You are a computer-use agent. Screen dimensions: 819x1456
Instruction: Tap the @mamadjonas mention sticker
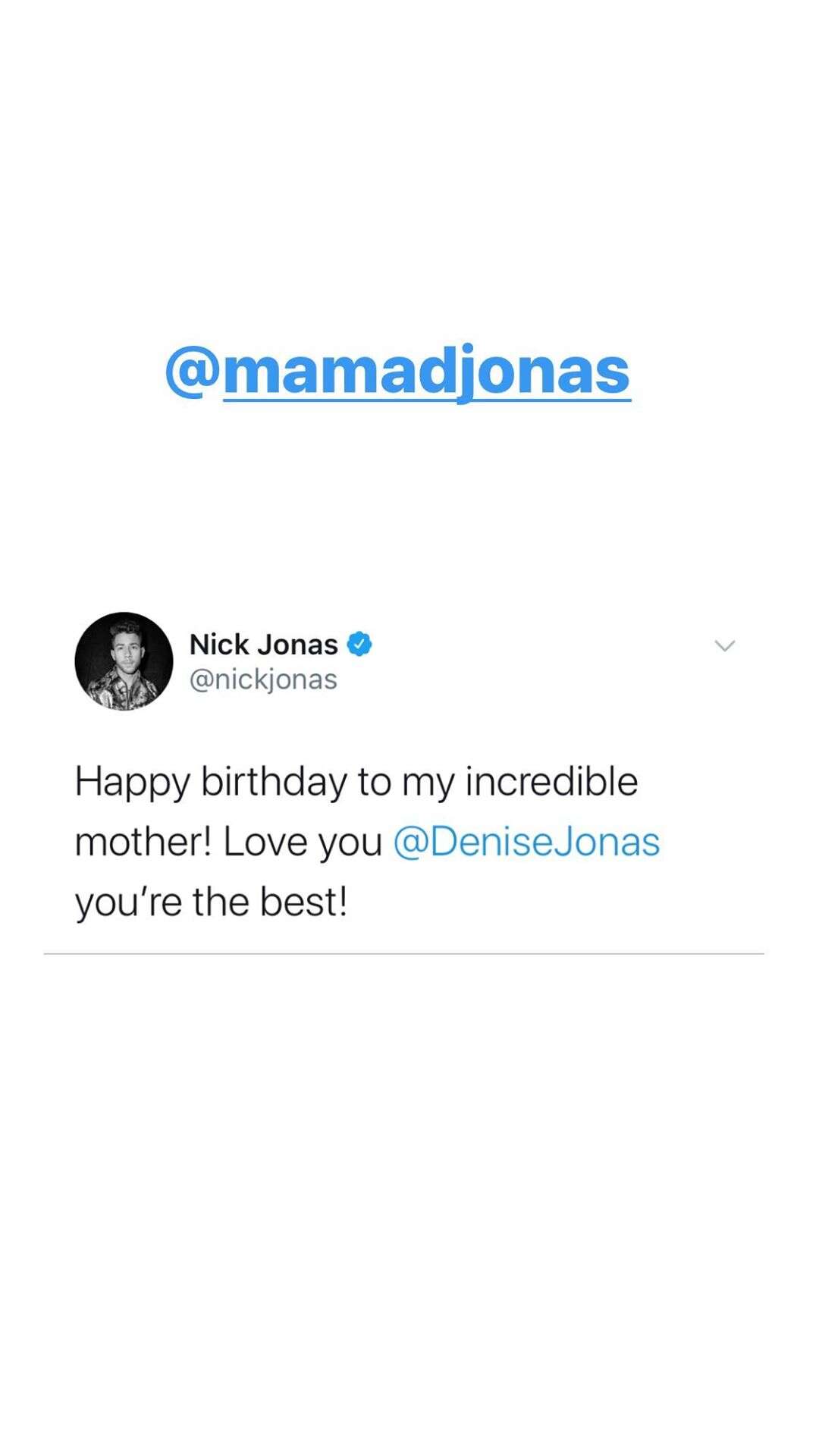pyautogui.click(x=398, y=372)
